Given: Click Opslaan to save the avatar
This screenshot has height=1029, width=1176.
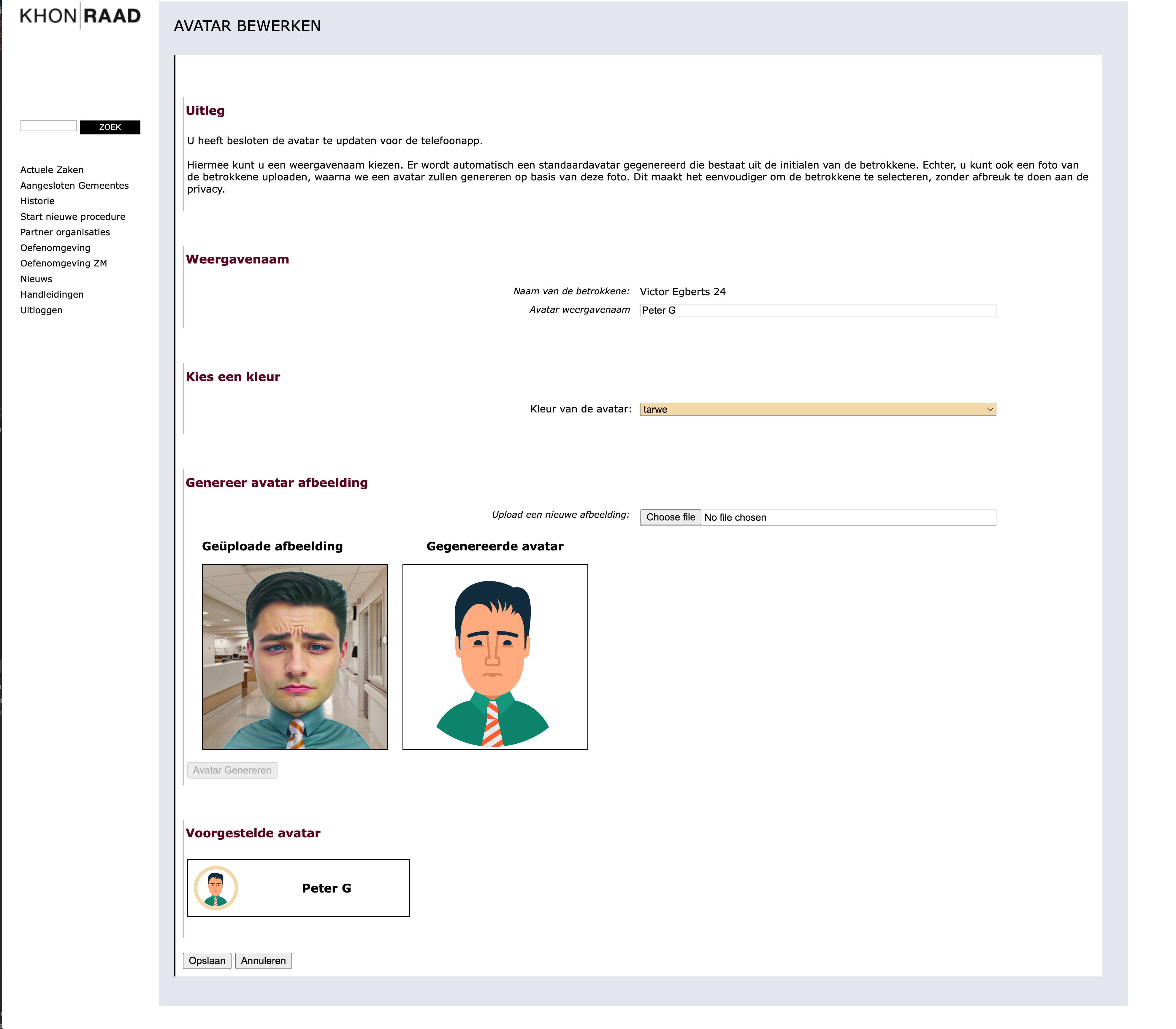Looking at the screenshot, I should [207, 960].
